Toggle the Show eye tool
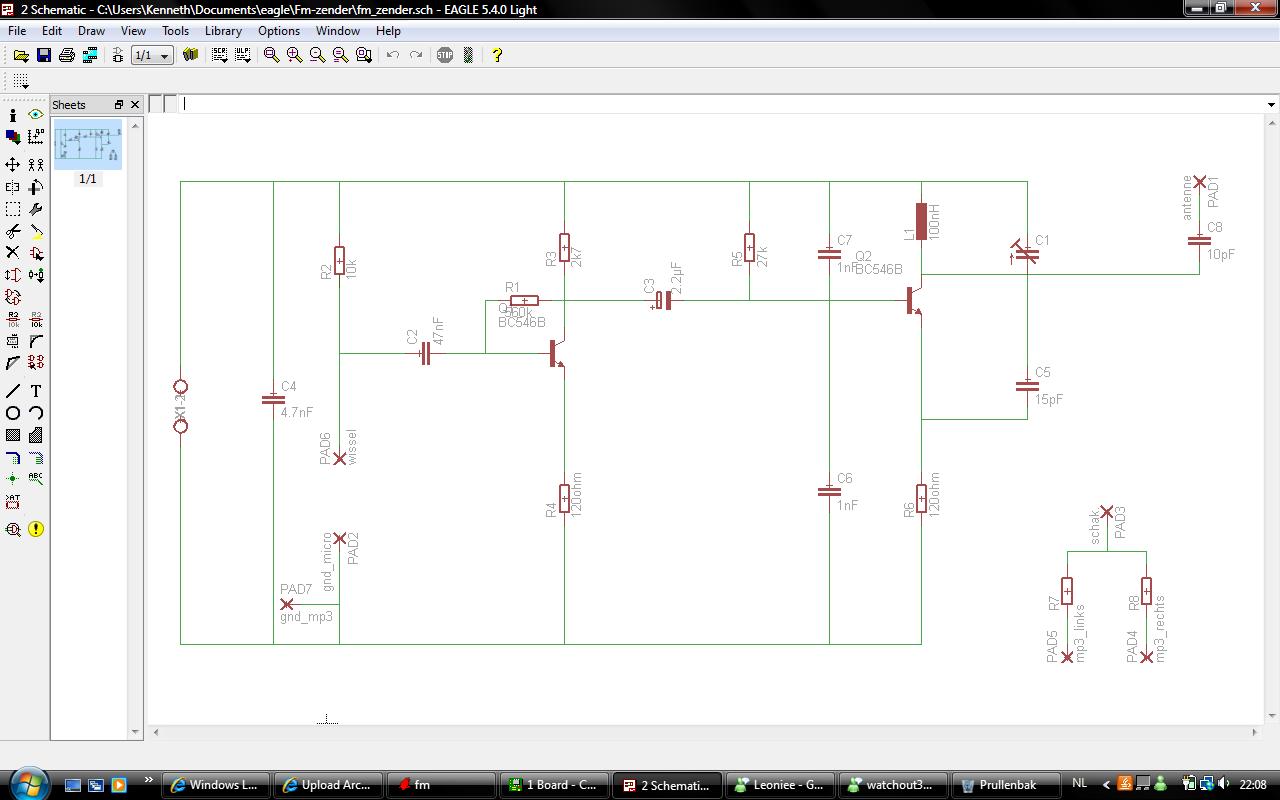 point(36,115)
